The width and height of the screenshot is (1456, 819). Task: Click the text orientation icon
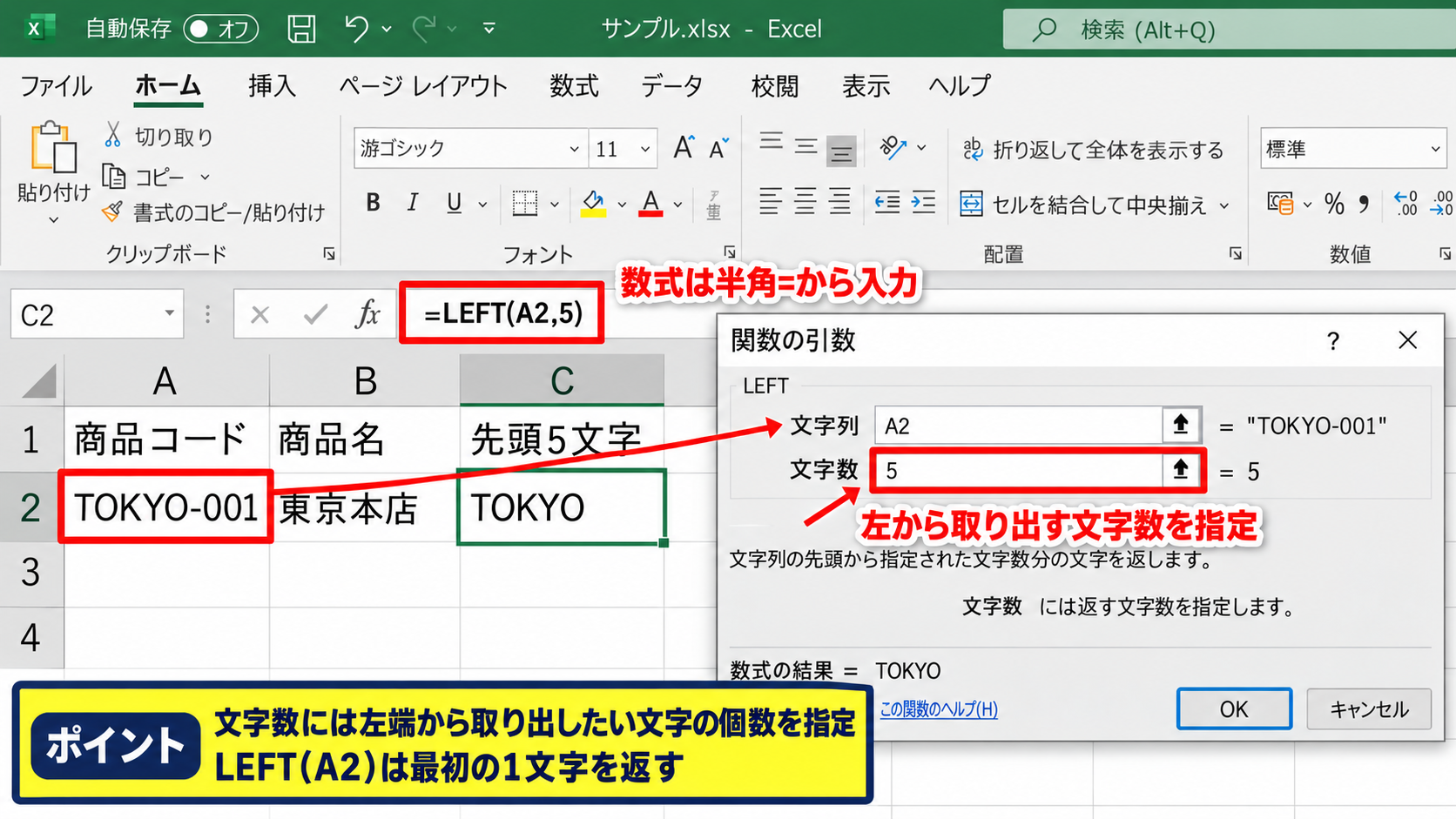pos(893,148)
